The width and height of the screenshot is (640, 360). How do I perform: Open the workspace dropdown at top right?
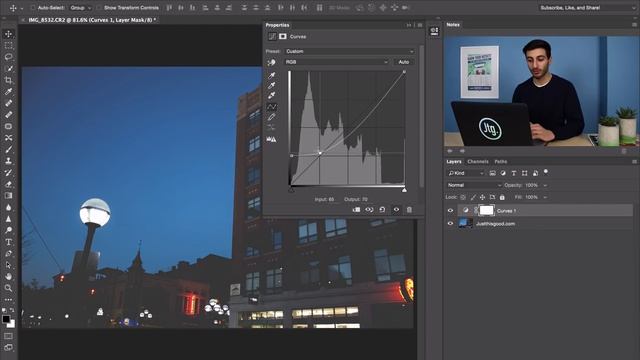(x=587, y=8)
